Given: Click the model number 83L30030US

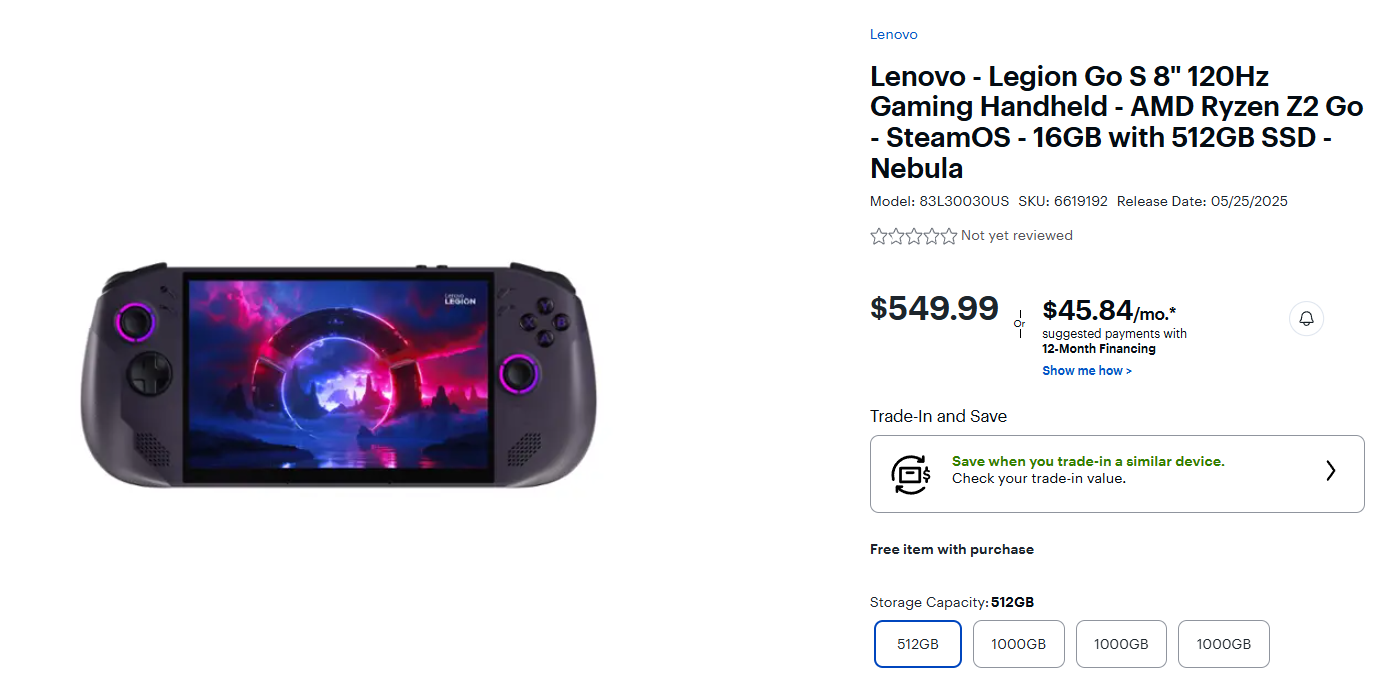Looking at the screenshot, I should [x=964, y=200].
